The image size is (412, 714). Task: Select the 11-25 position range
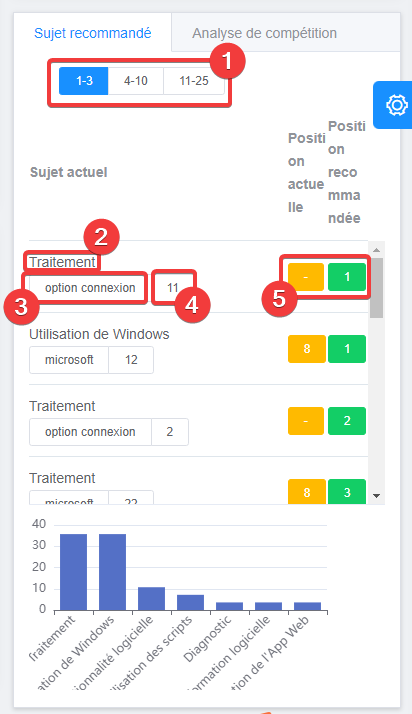pyautogui.click(x=194, y=81)
